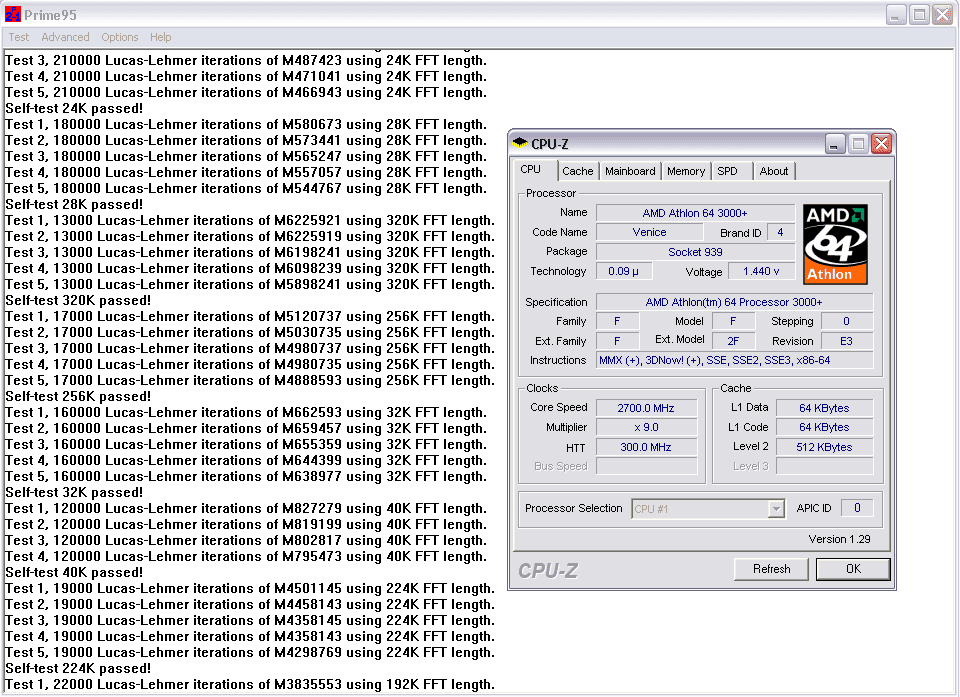Open the Advanced menu in Prime95
This screenshot has width=960, height=697.
click(x=66, y=37)
